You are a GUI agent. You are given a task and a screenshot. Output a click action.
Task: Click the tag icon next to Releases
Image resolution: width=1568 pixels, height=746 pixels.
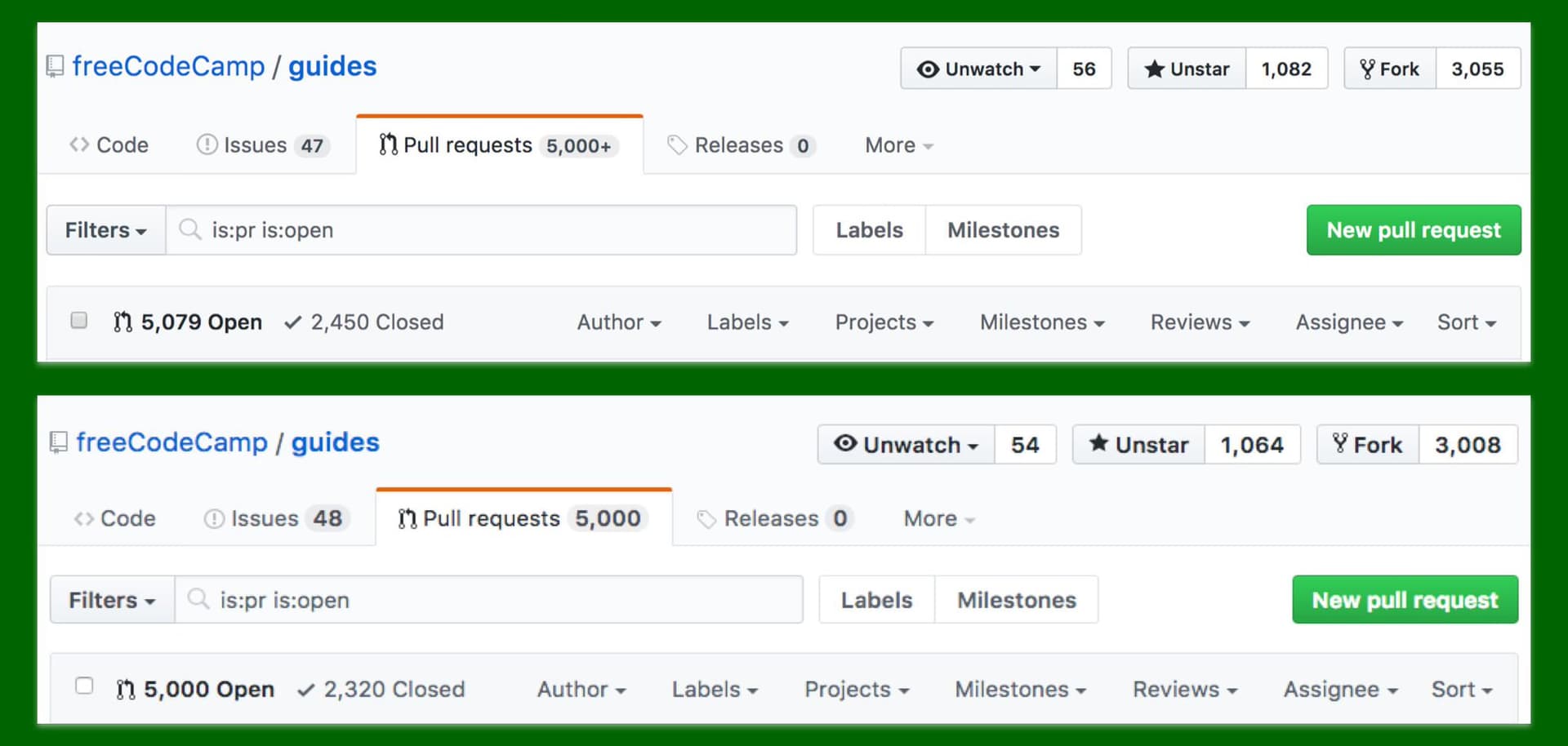pyautogui.click(x=678, y=144)
